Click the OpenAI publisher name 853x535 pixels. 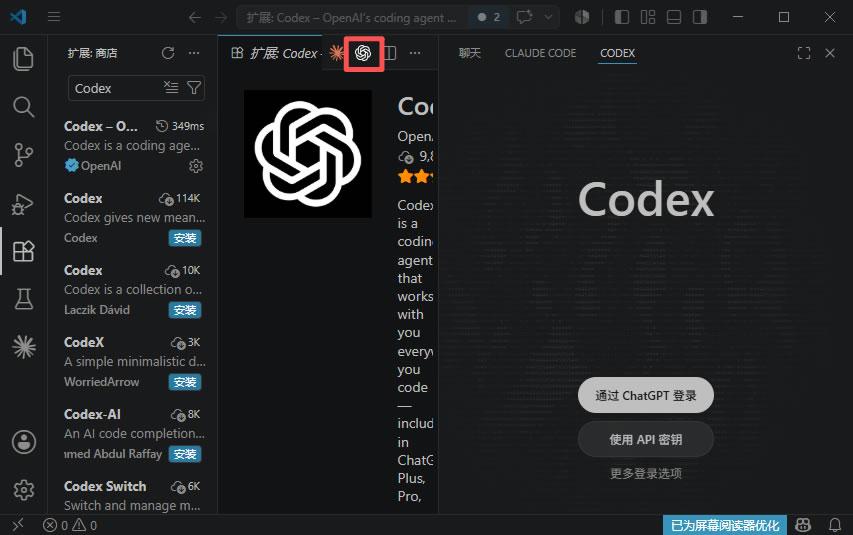point(415,136)
